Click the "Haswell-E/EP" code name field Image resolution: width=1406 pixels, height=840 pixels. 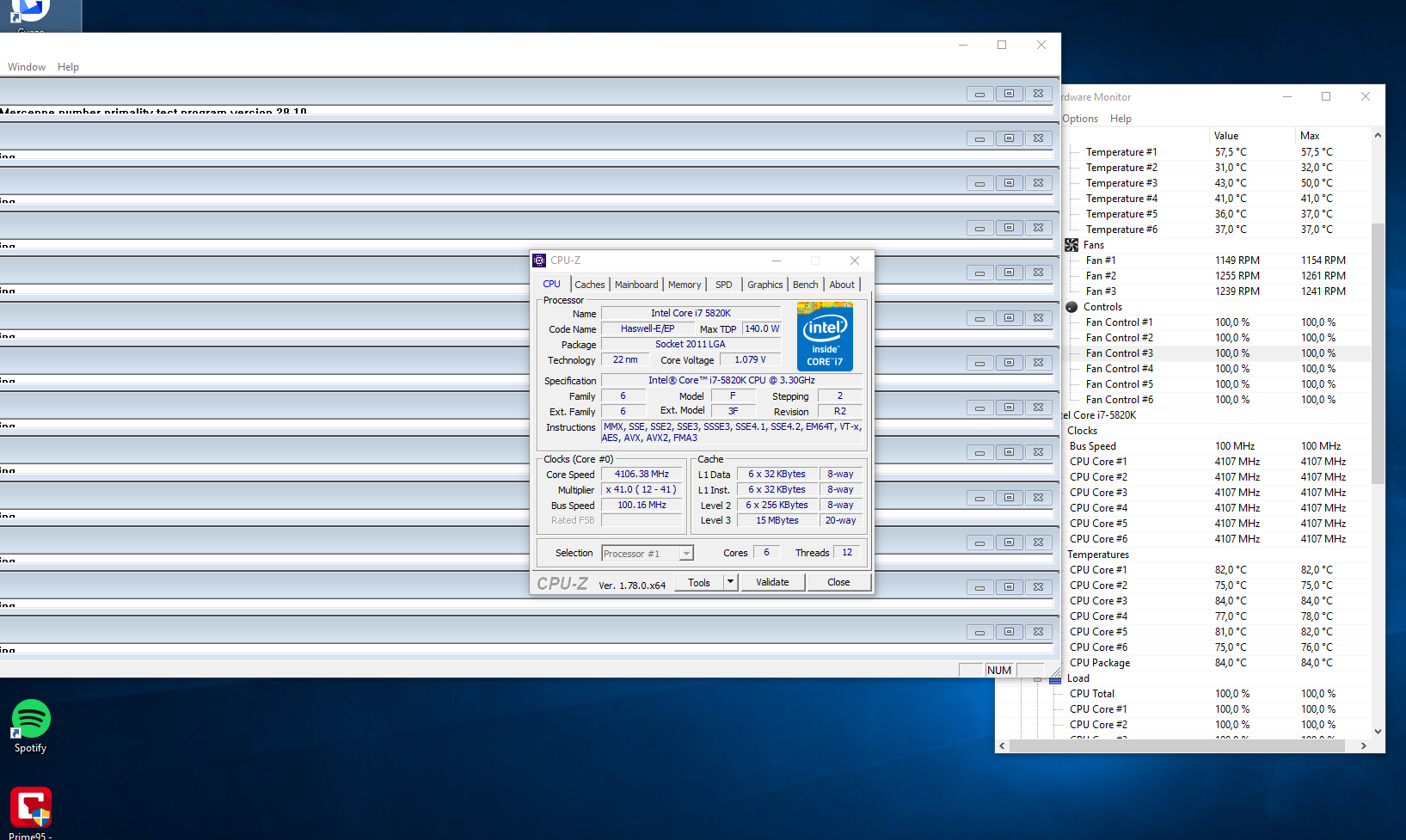coord(648,328)
